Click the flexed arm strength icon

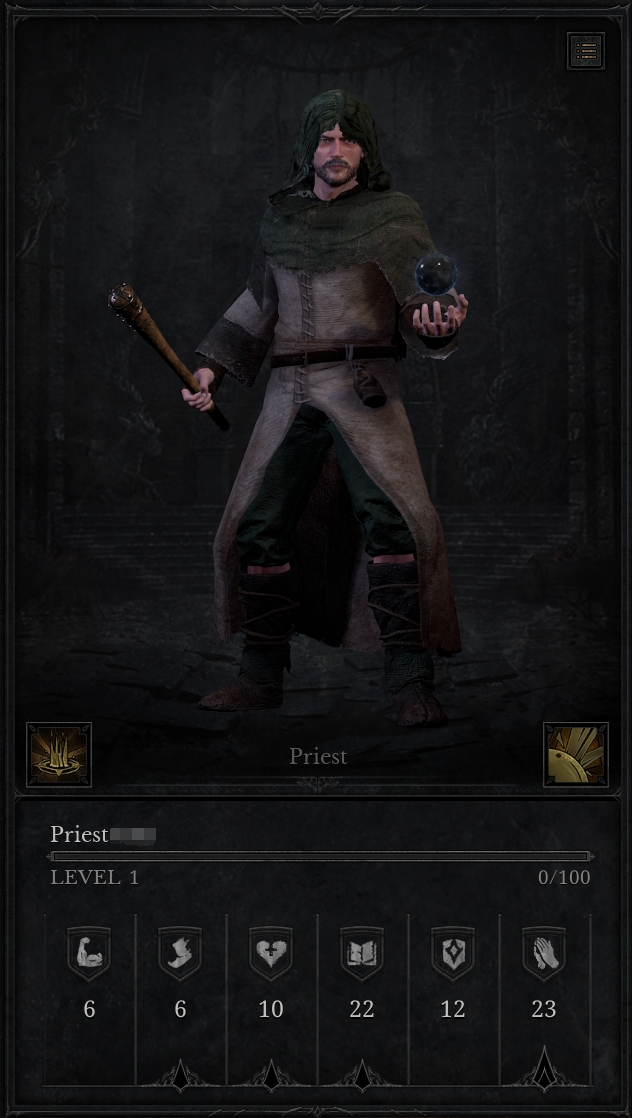tap(89, 953)
